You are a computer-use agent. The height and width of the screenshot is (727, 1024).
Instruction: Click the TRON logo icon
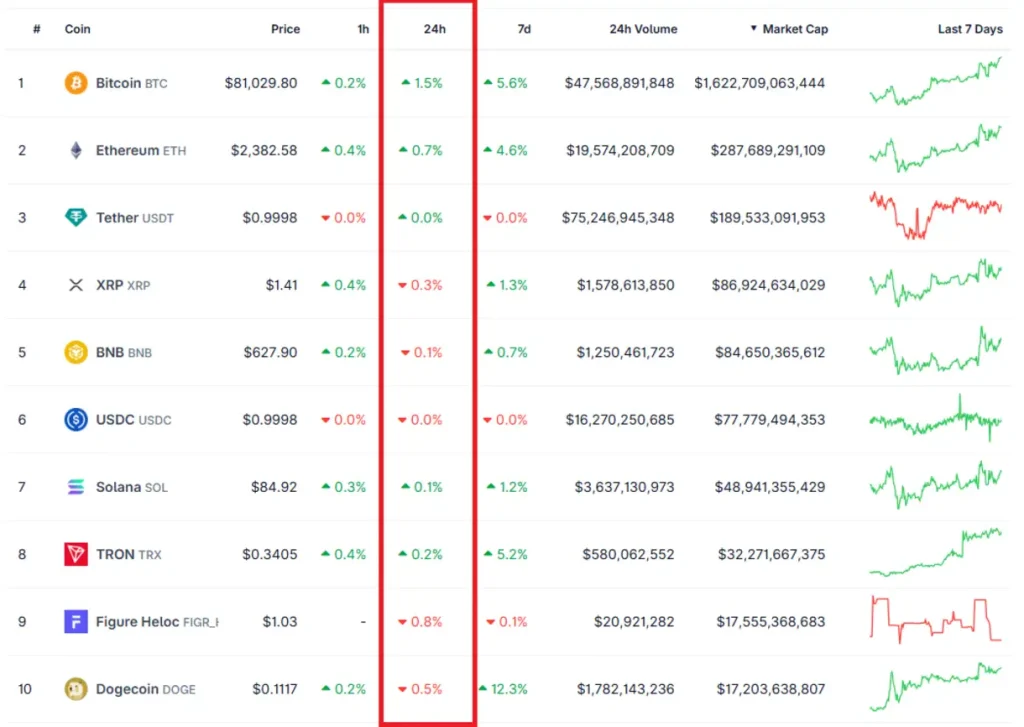(76, 554)
